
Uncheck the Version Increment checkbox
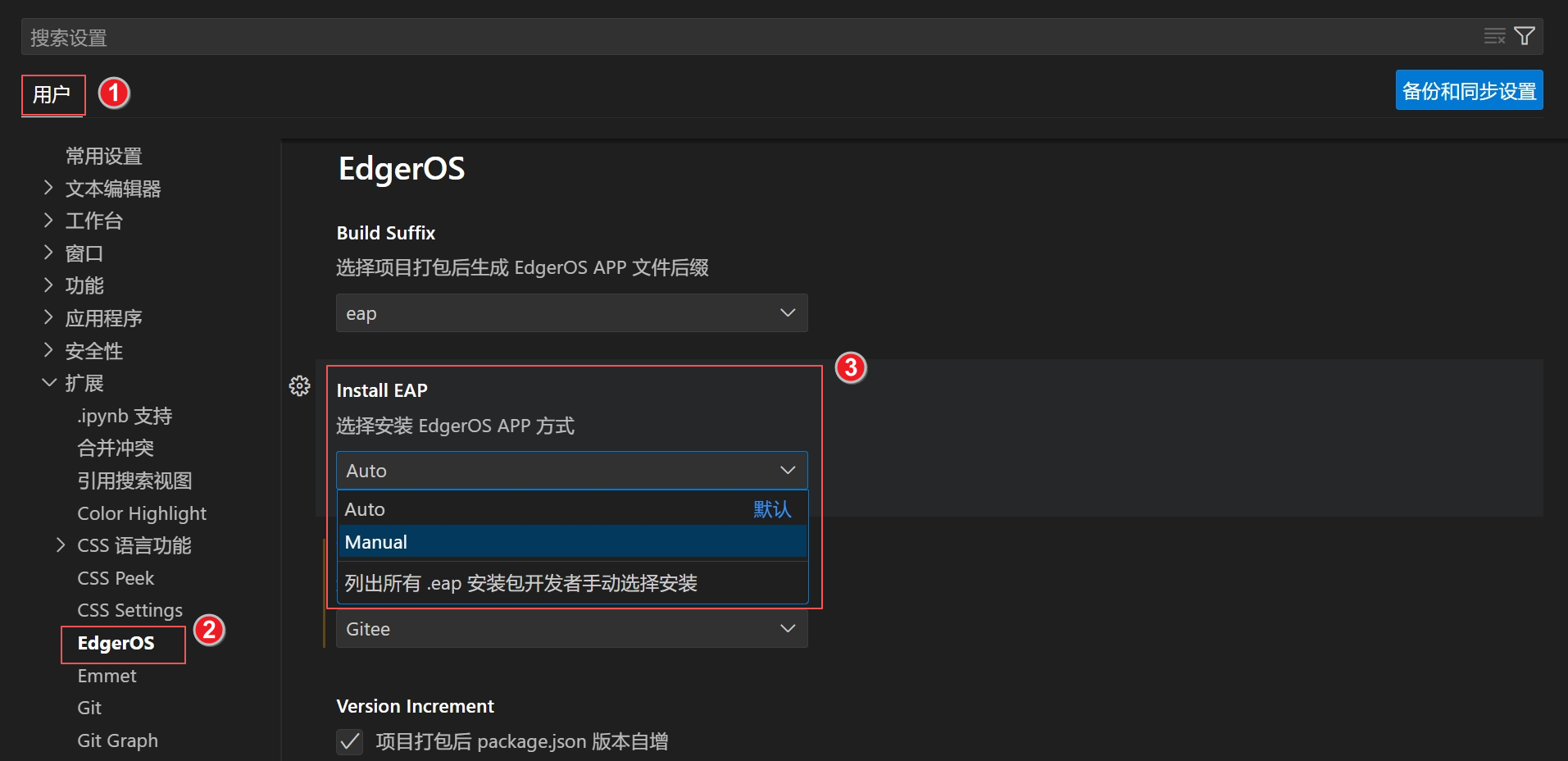[349, 741]
